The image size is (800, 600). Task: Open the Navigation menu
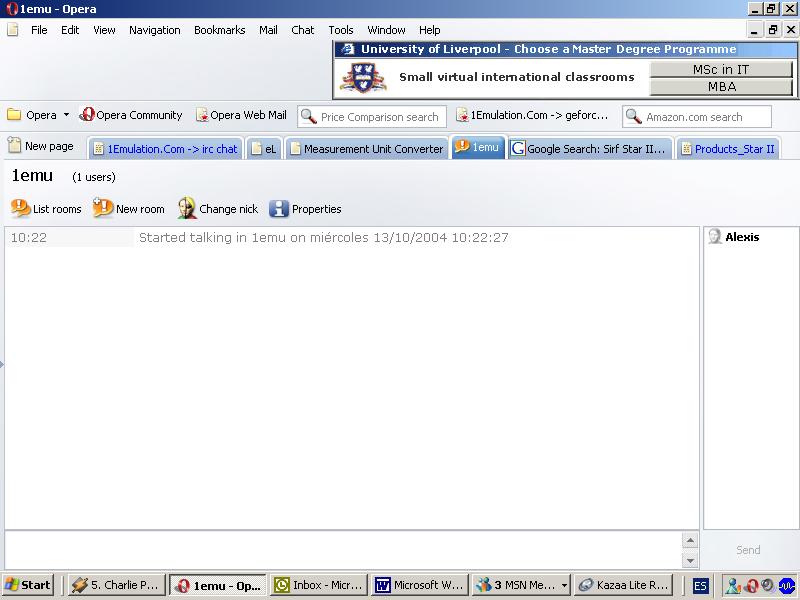click(155, 30)
